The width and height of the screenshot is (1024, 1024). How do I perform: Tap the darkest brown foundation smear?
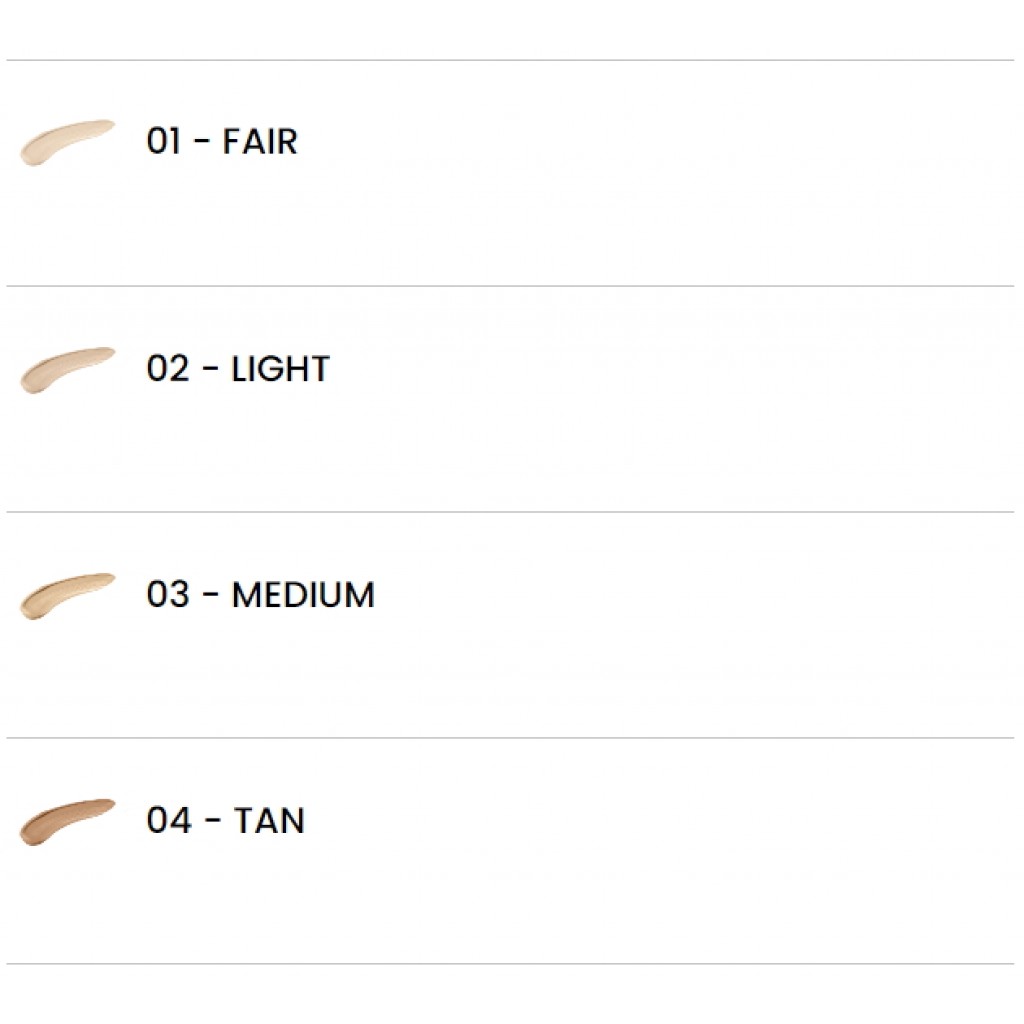click(x=66, y=821)
